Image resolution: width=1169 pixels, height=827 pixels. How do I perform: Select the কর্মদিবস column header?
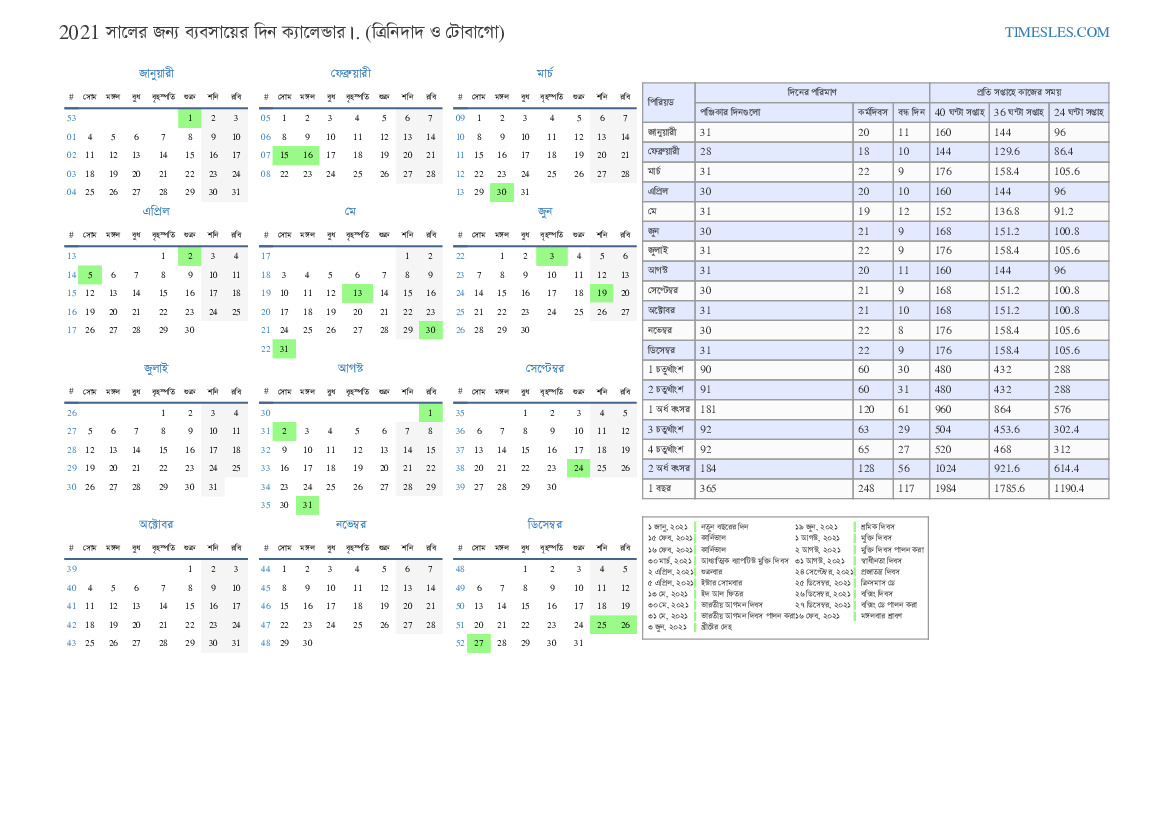(873, 111)
